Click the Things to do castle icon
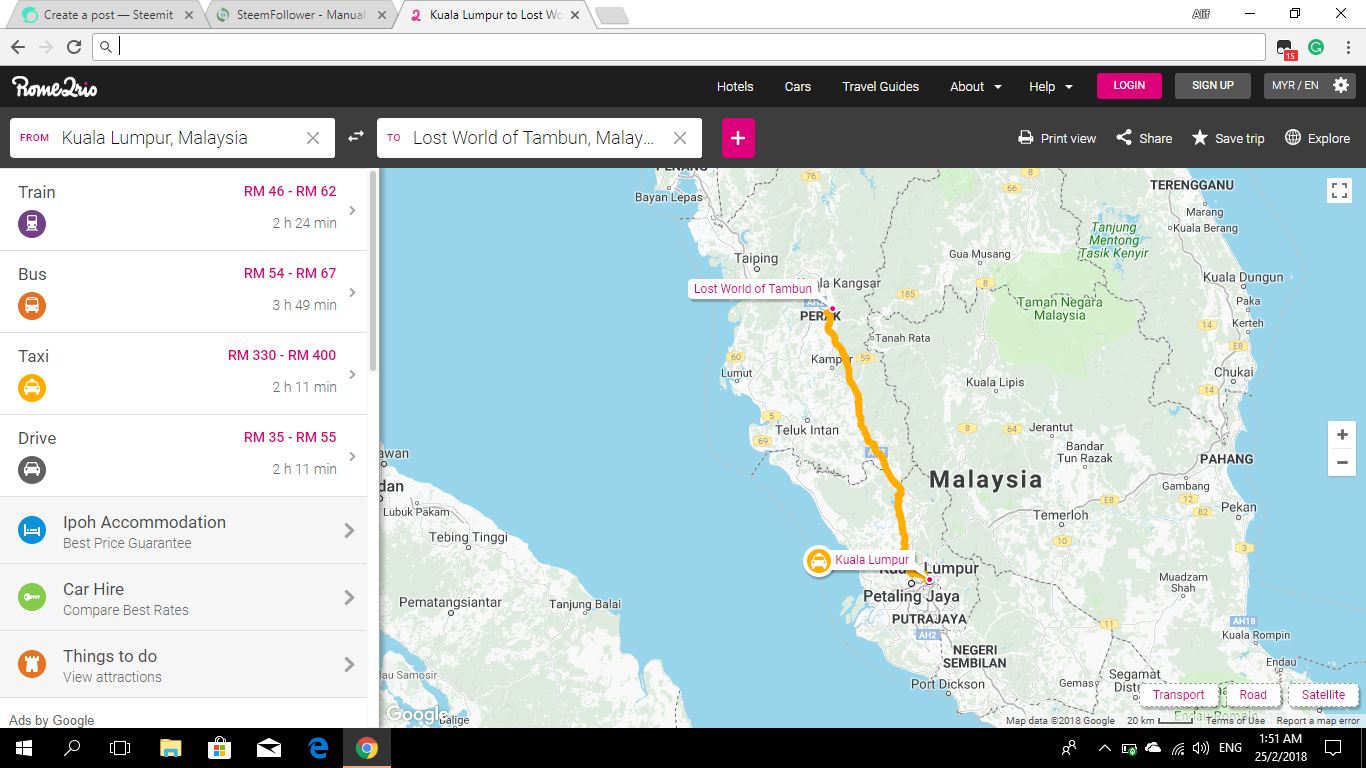1366x768 pixels. point(32,664)
